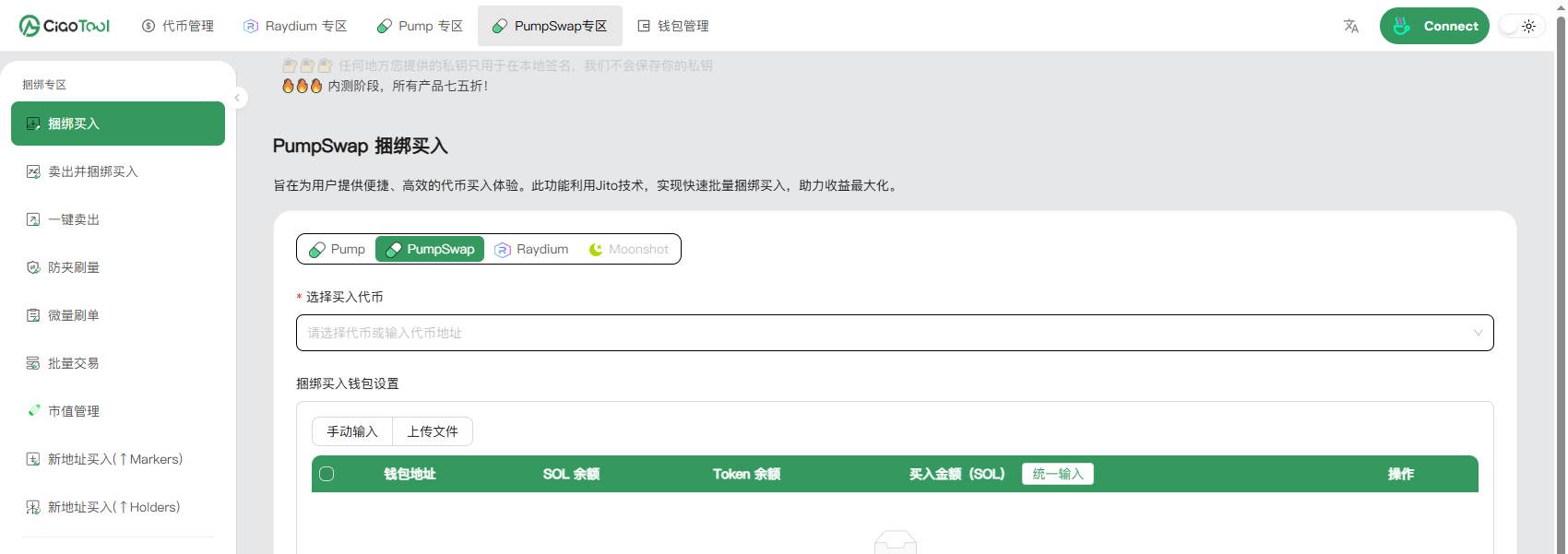Screen dimensions: 1568x554
Task: Select the 上传文件 wallet input mode
Action: tap(433, 431)
